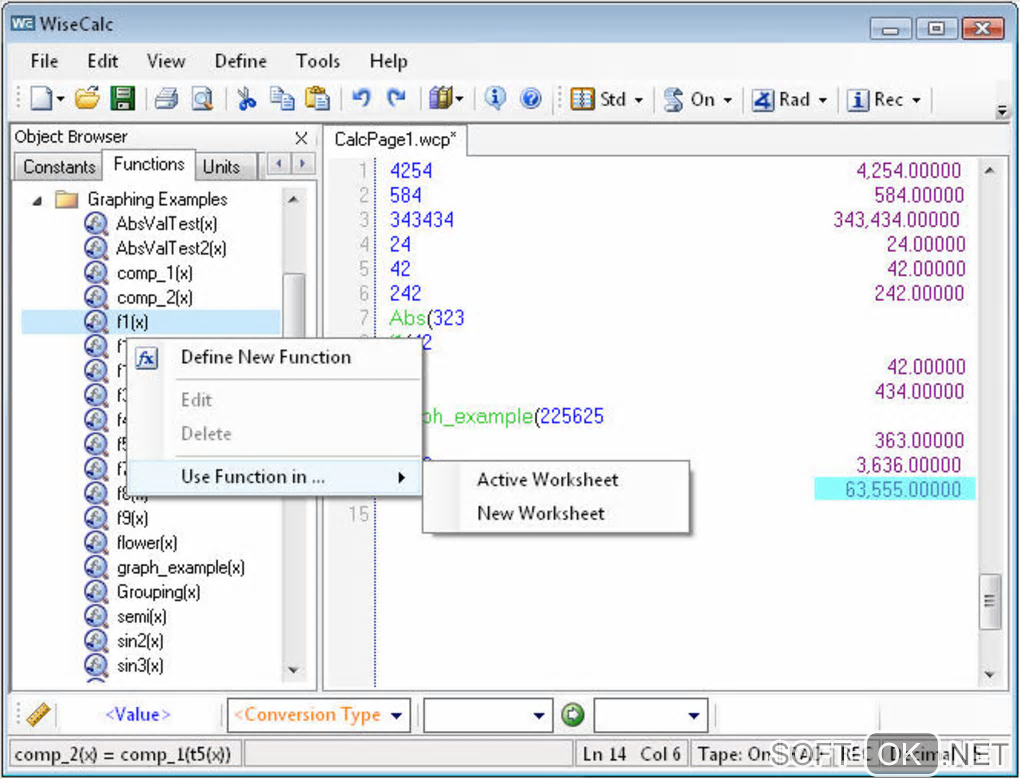Click the Print toolbar icon
1020x779 pixels.
click(167, 99)
